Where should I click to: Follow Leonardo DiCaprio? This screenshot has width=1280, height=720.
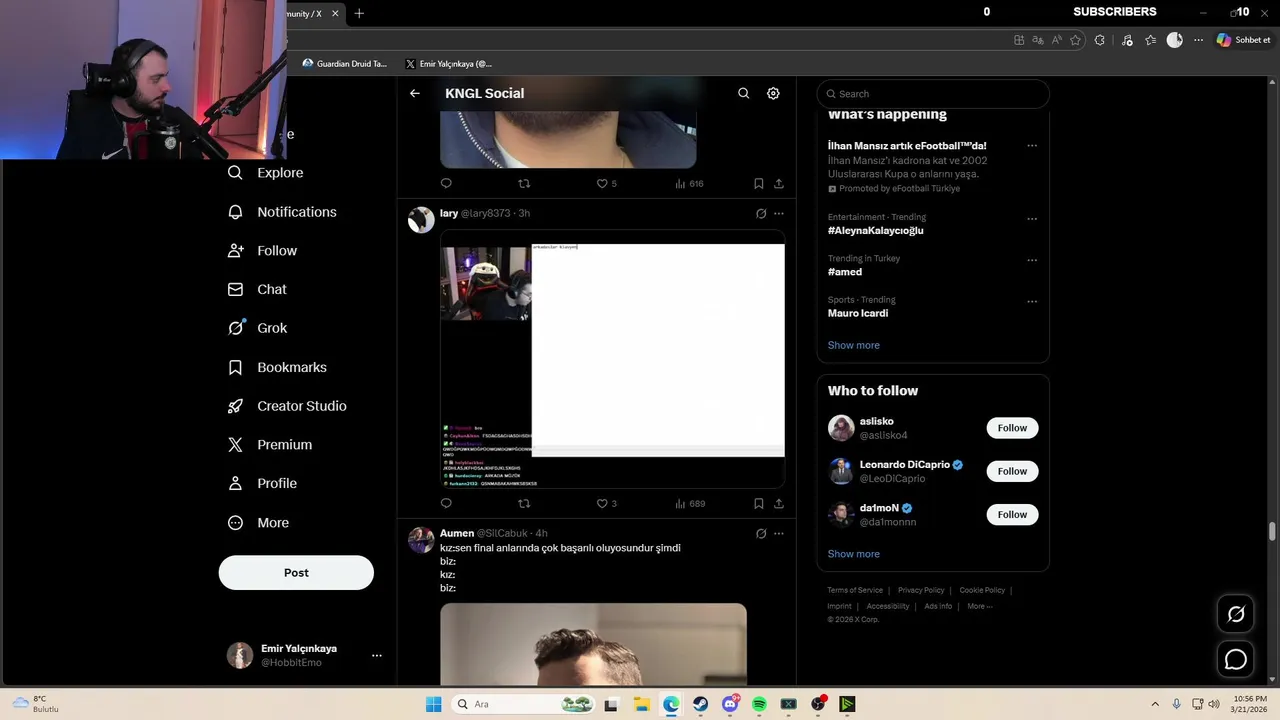1012,471
